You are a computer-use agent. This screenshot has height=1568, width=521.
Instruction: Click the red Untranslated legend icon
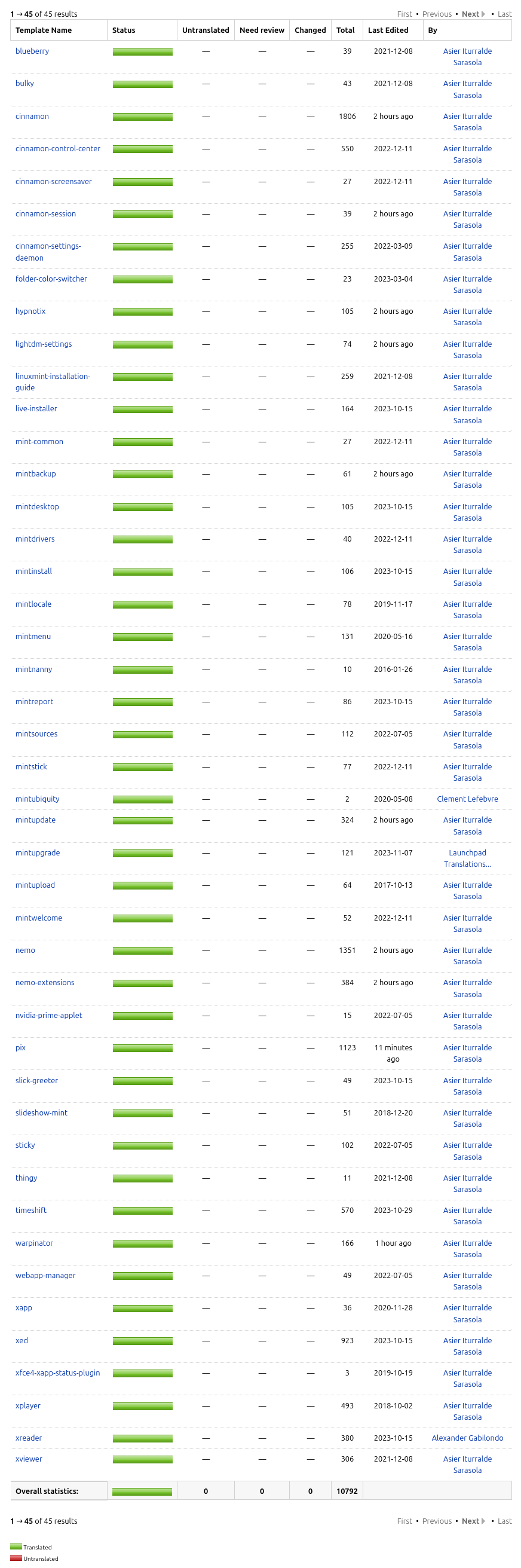16,1558
